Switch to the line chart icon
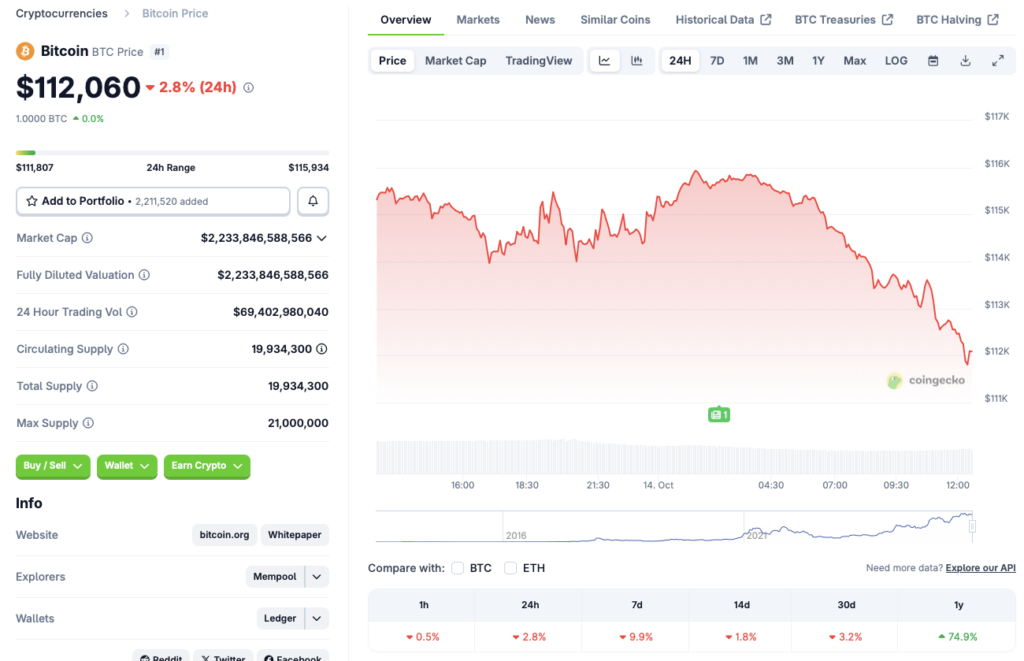 click(604, 61)
